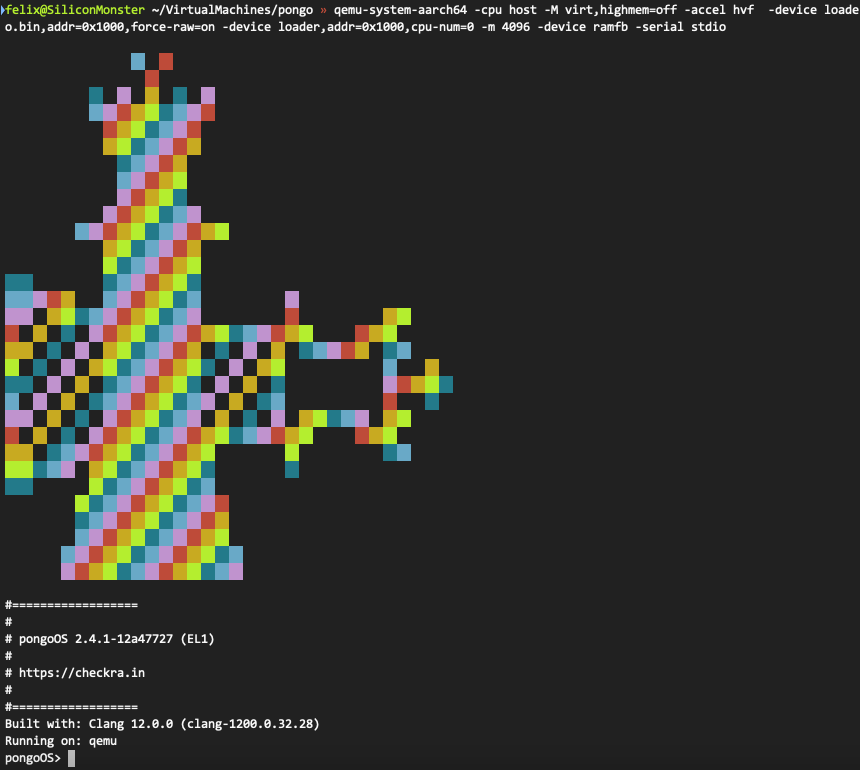This screenshot has height=770, width=860.
Task: Click the 'Built with: Clang 12.0.0' line
Action: (x=162, y=724)
